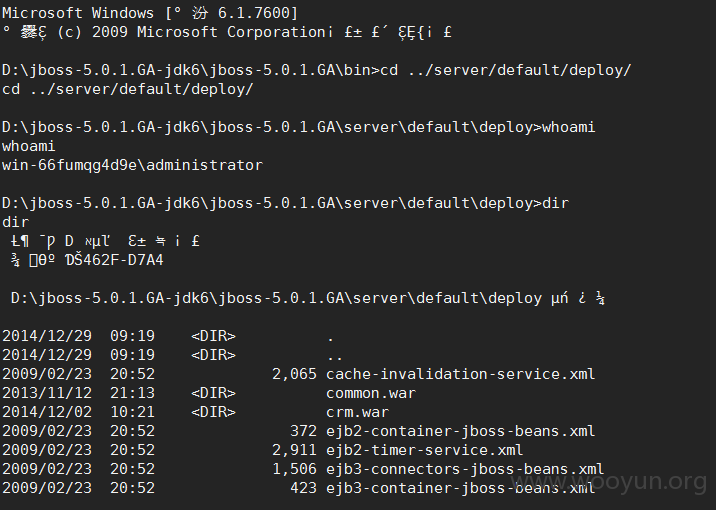Click the 2014/12/02 date of crm.war
Viewport: 716px width, 510px height.
coord(47,412)
